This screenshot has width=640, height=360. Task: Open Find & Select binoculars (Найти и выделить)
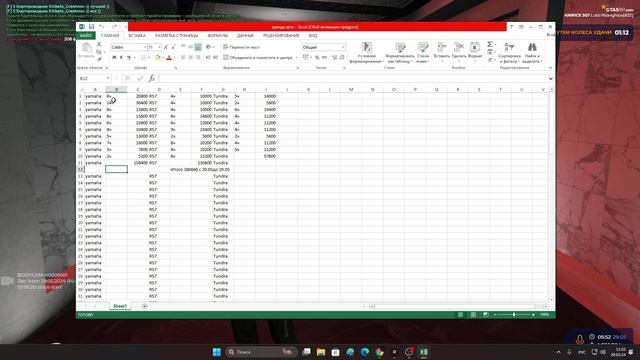tap(532, 52)
